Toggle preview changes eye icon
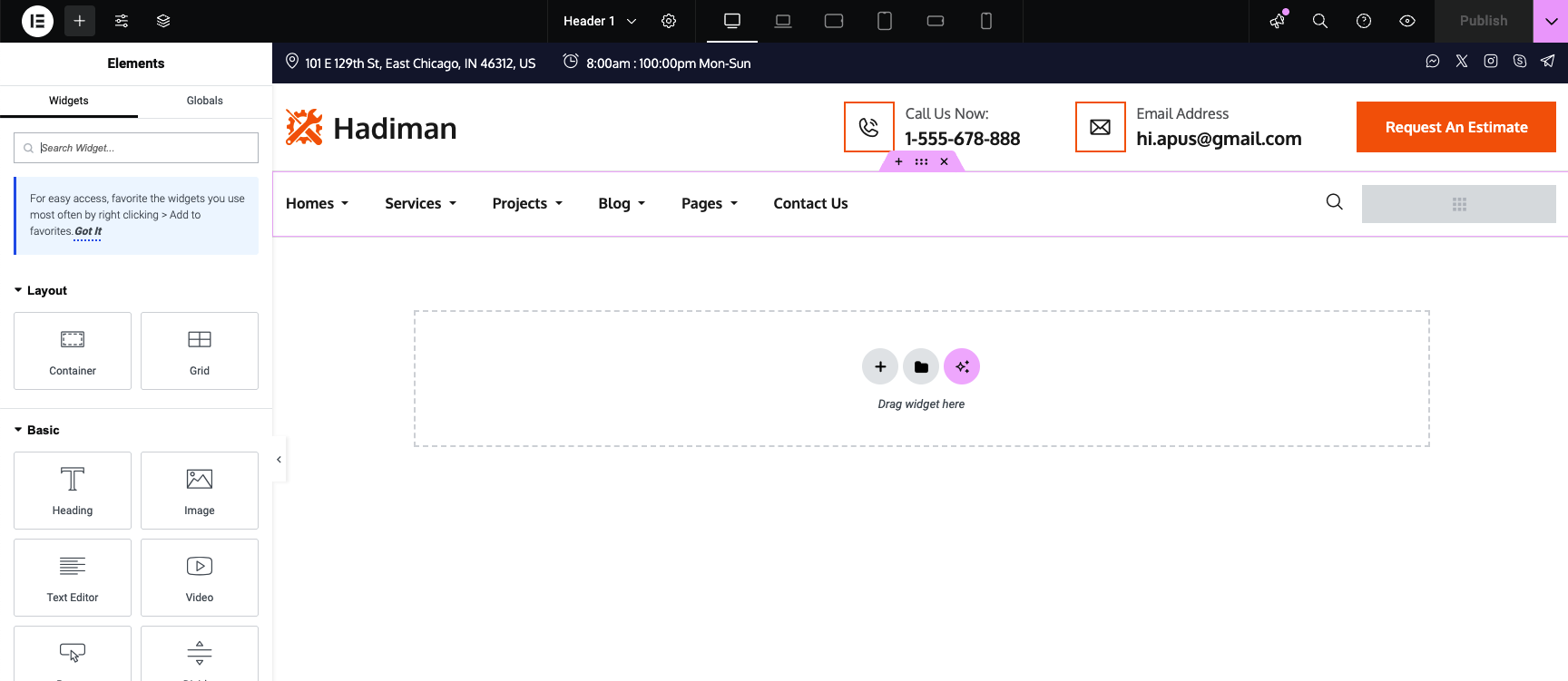Screen dimensions: 1568x681 coord(1407,21)
